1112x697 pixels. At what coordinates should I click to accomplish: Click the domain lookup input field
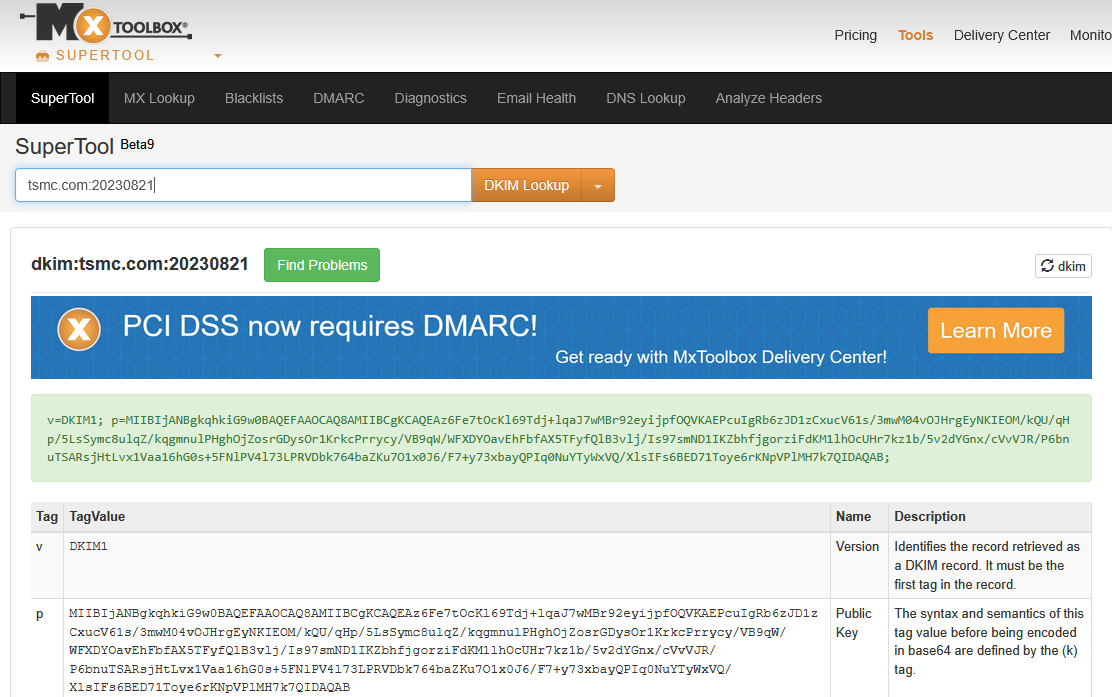pos(242,186)
